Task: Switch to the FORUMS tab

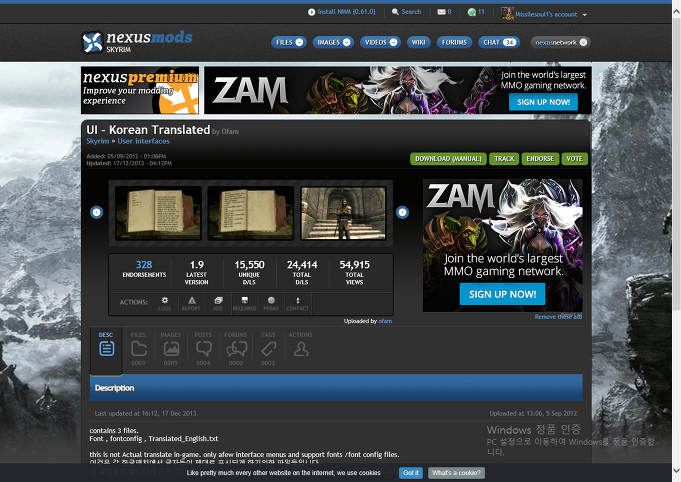Action: click(x=236, y=349)
